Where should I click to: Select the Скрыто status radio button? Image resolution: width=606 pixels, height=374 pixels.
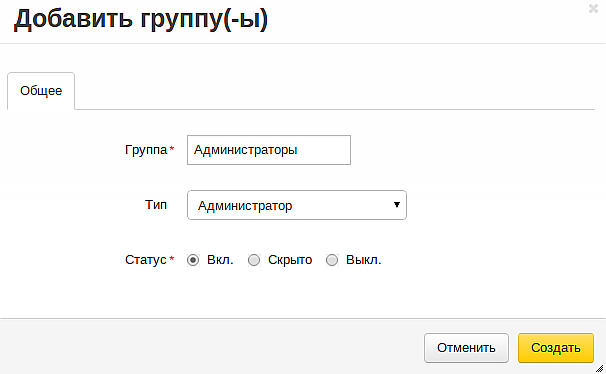coord(254,260)
